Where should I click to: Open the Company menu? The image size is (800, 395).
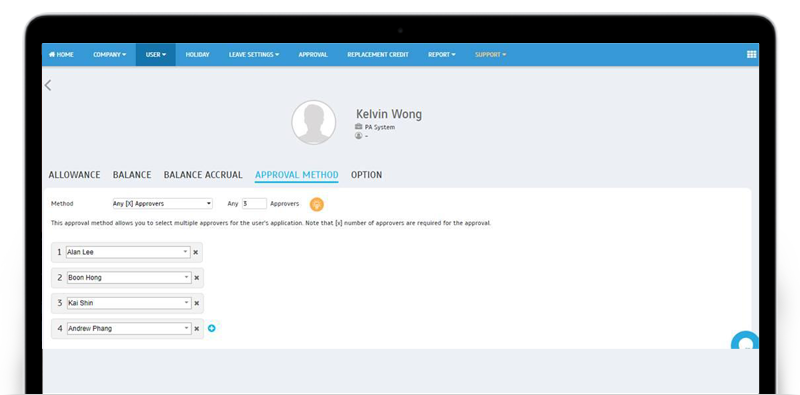(x=109, y=55)
